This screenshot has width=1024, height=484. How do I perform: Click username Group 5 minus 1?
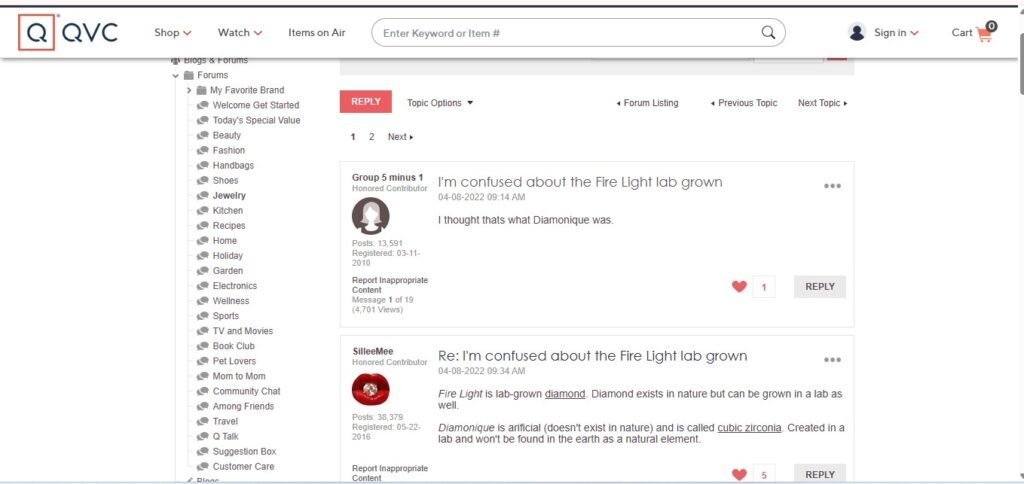click(x=387, y=178)
